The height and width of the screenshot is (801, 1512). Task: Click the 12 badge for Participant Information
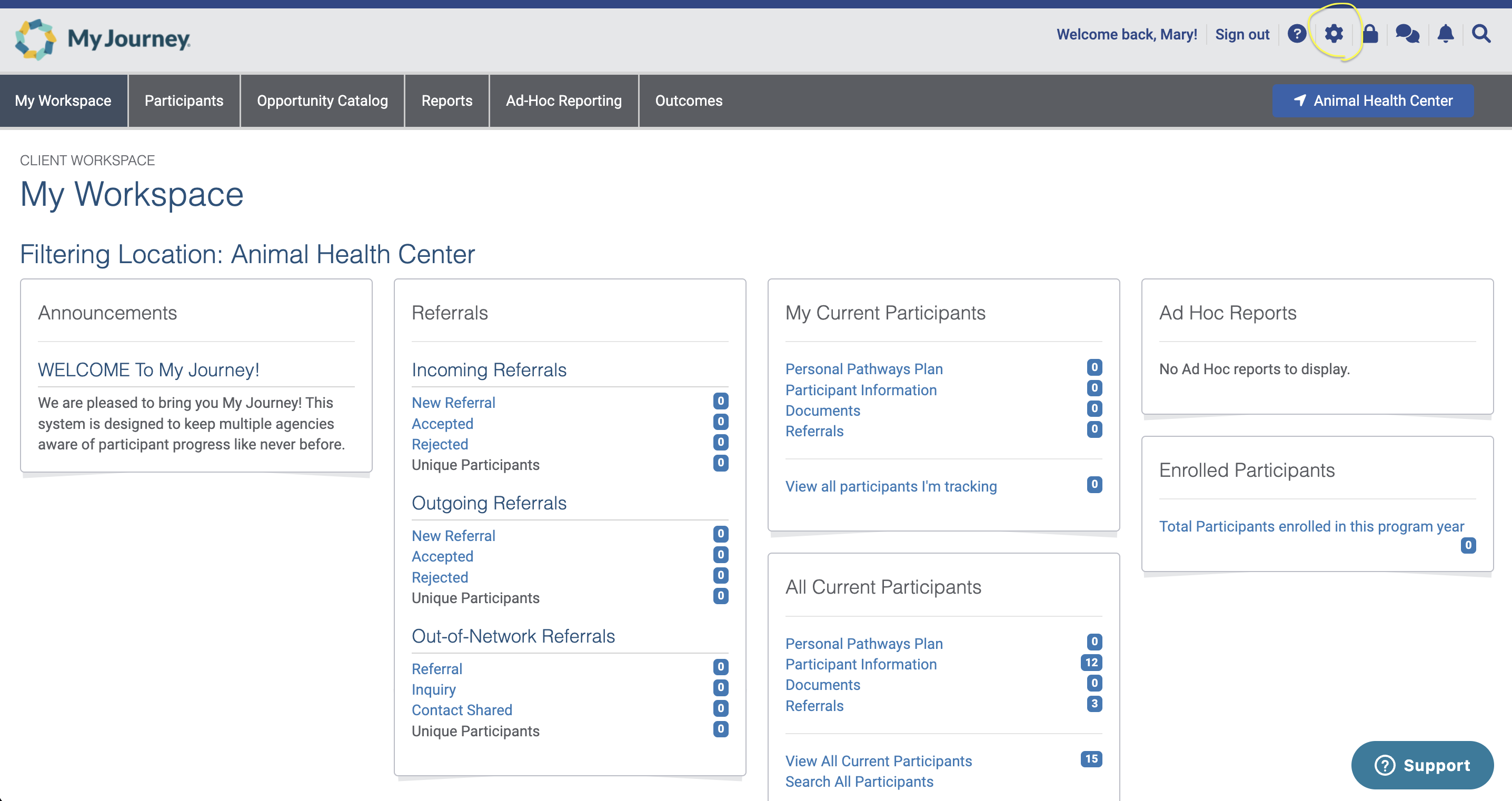(x=1090, y=663)
